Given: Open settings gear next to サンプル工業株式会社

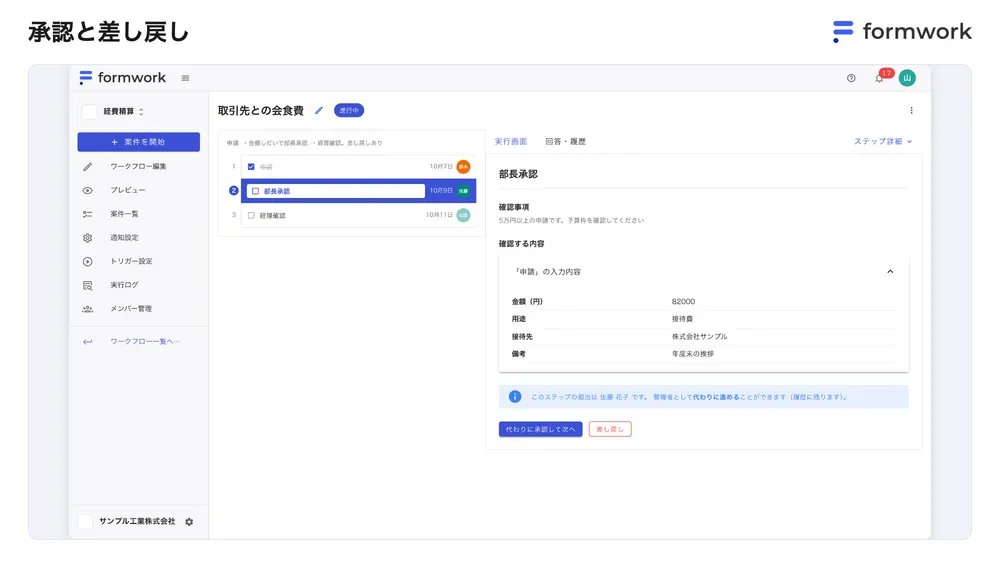Looking at the screenshot, I should pyautogui.click(x=189, y=521).
